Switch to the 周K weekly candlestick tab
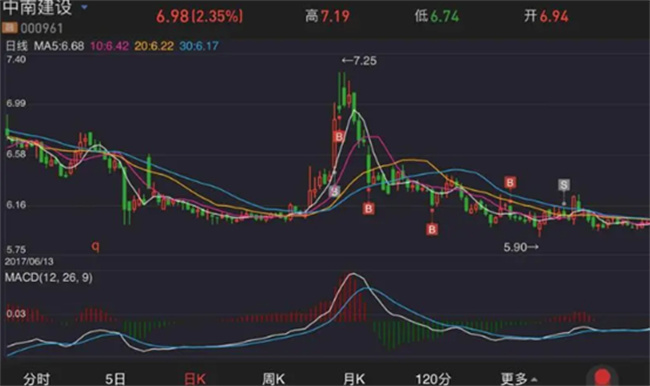Screen dimensions: 650x386 274,379
